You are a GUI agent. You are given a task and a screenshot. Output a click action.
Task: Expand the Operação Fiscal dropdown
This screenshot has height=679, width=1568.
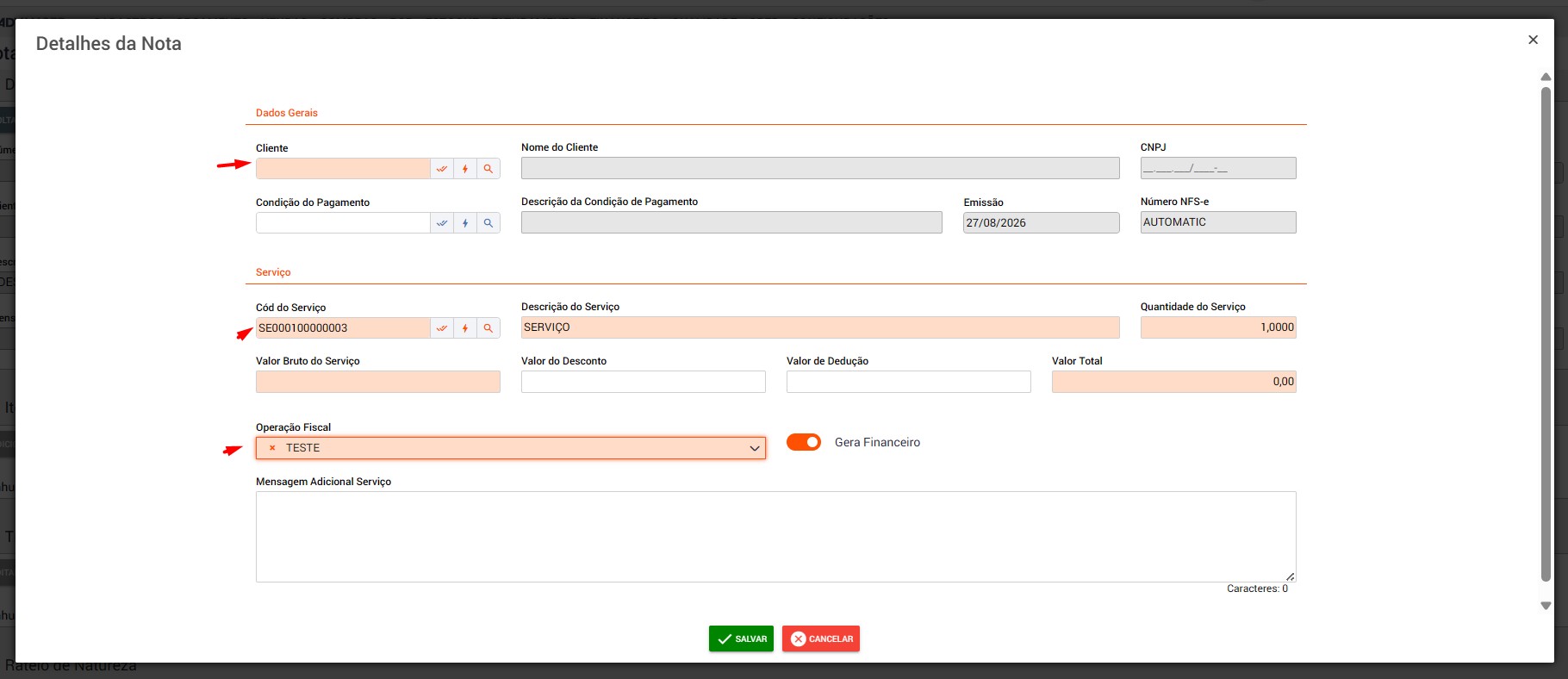pyautogui.click(x=754, y=448)
